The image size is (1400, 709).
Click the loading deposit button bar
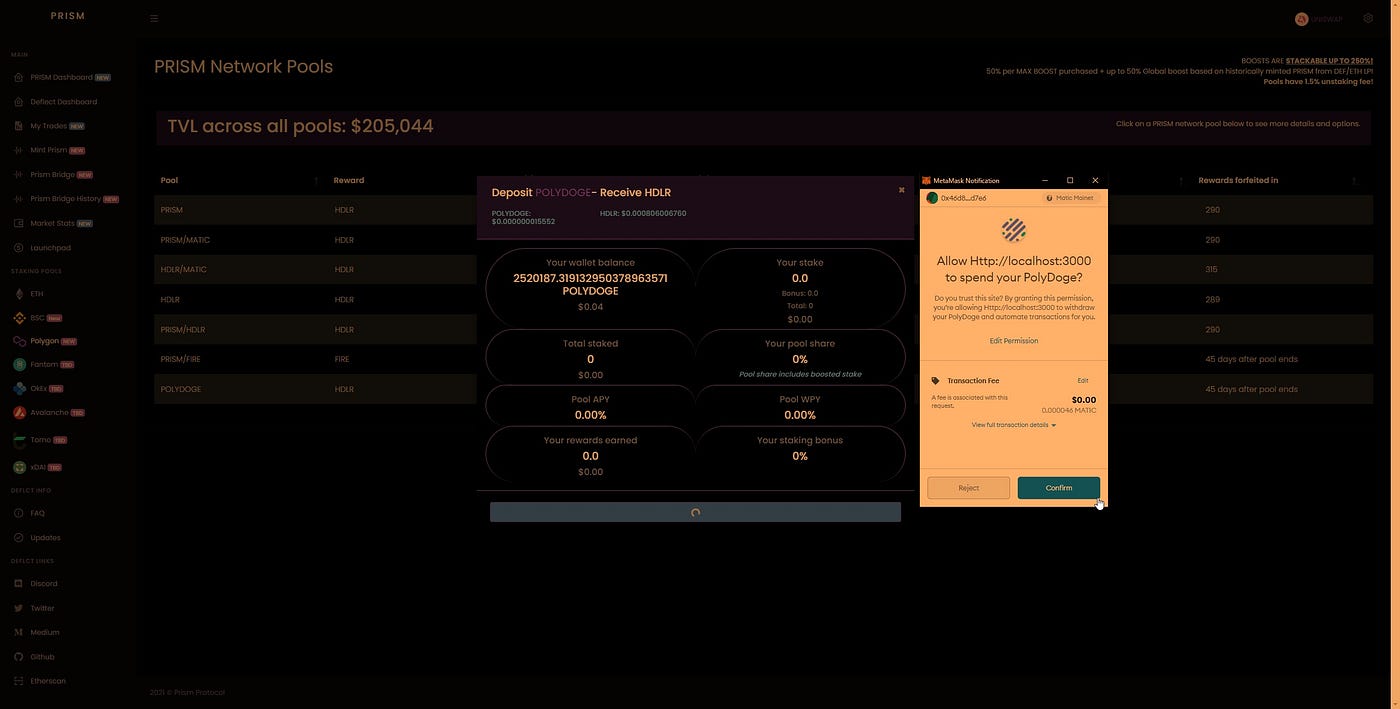click(695, 512)
